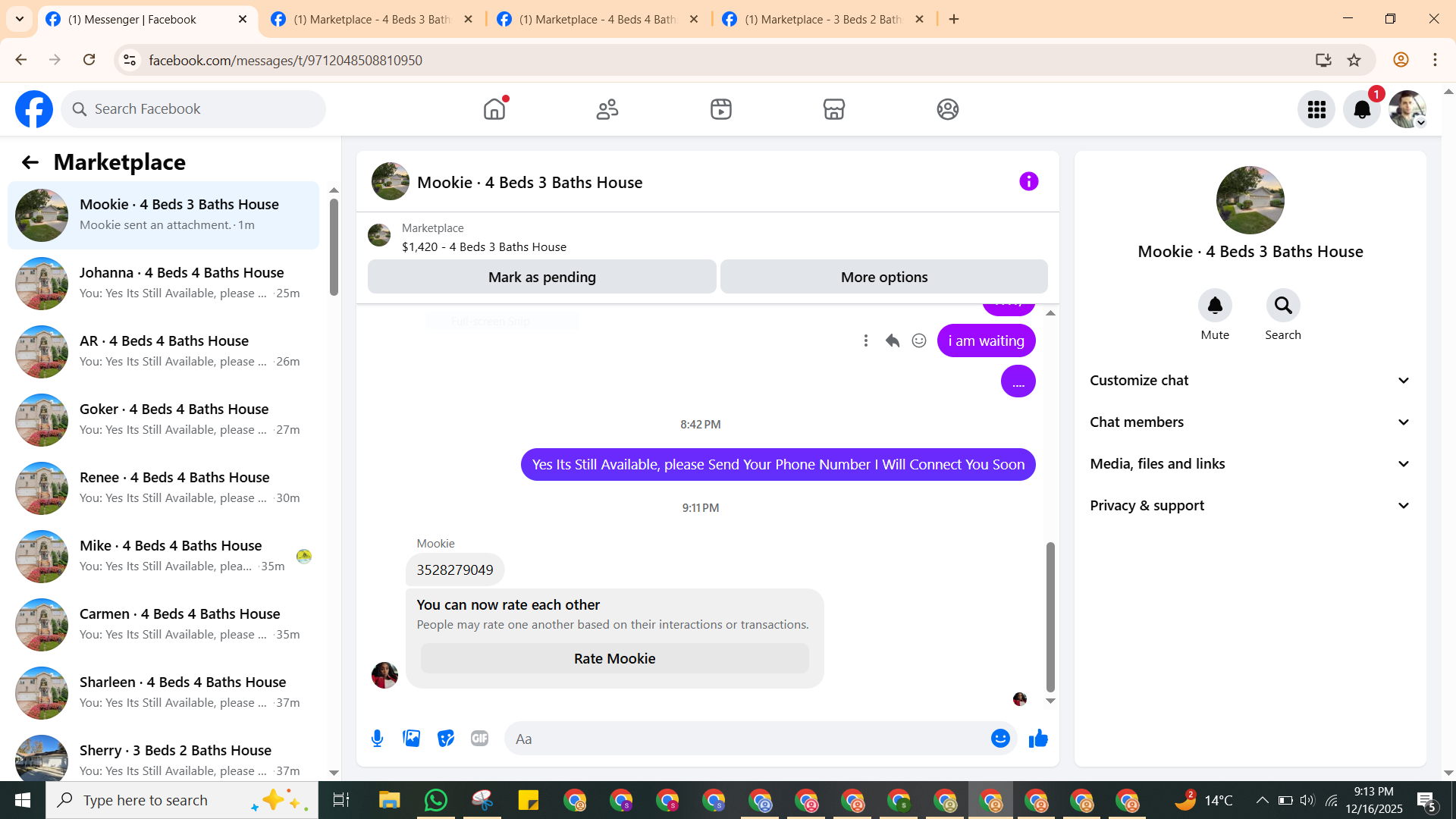Open the Reels video icon

coord(721,109)
